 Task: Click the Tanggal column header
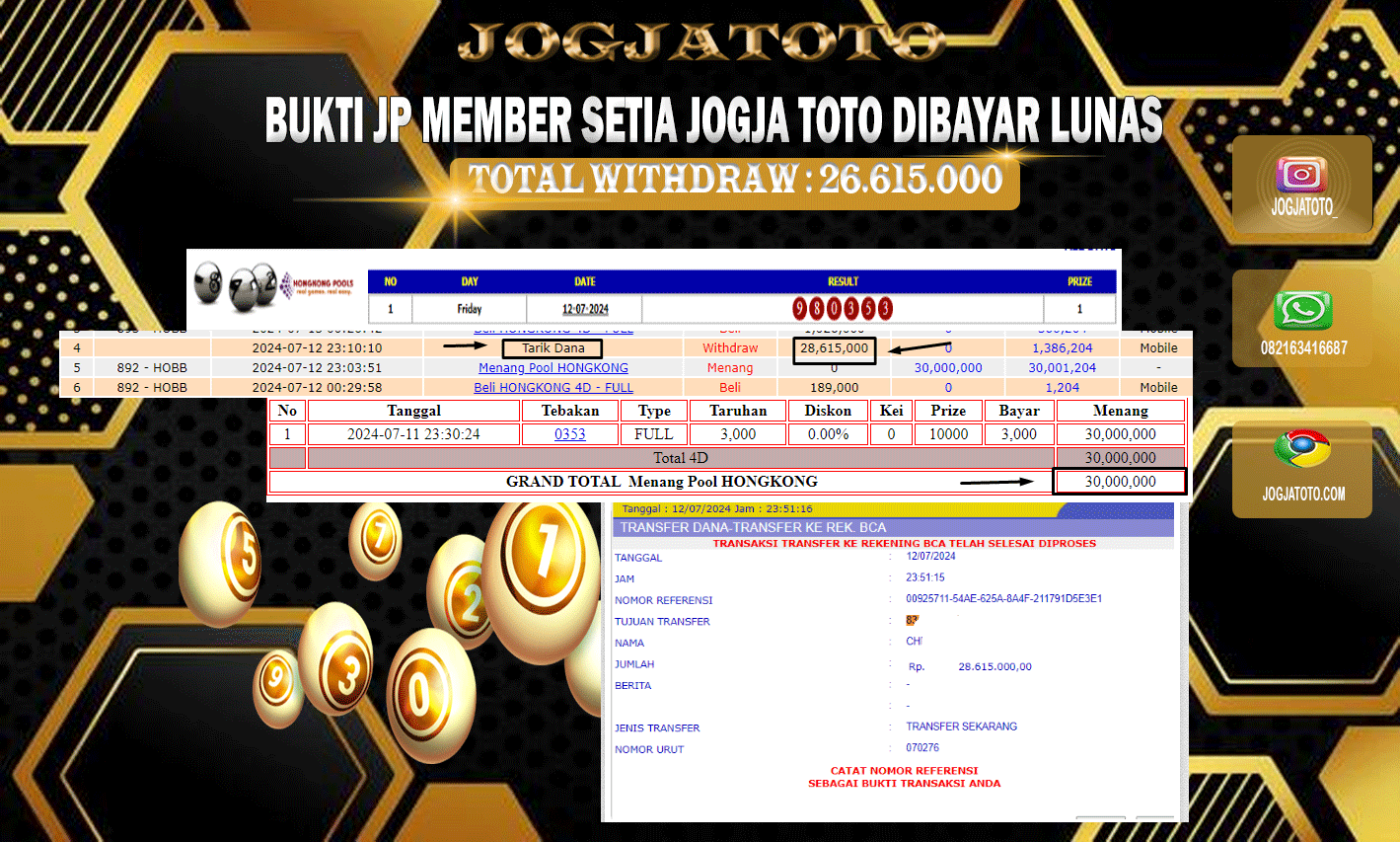point(414,411)
